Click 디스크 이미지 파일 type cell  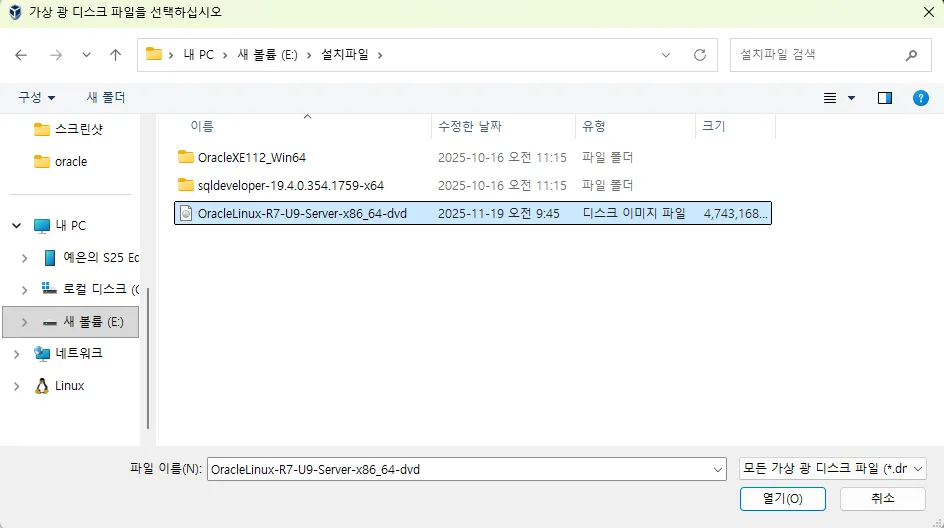pyautogui.click(x=634, y=214)
